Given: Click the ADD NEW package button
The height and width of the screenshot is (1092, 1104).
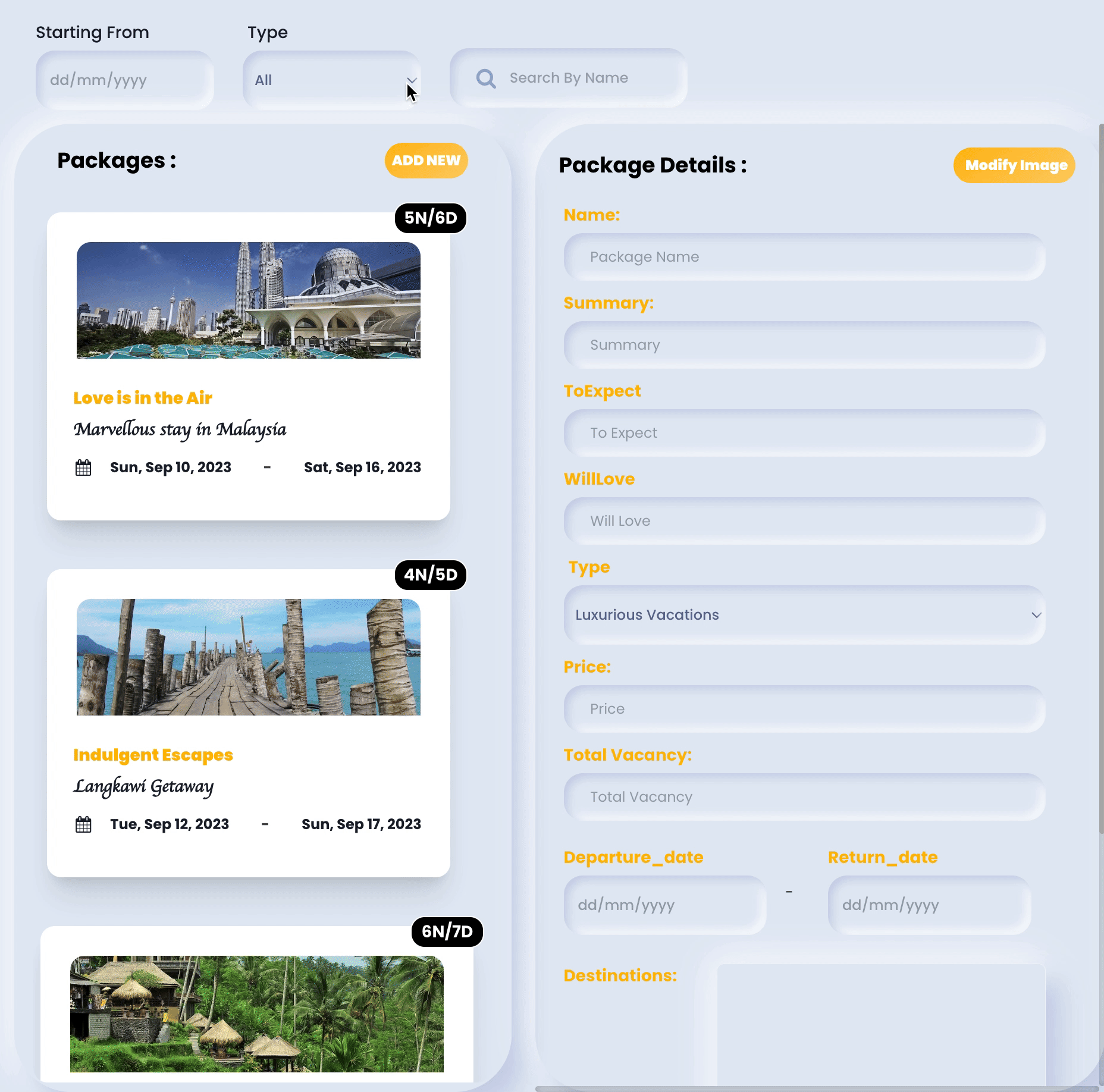Looking at the screenshot, I should pyautogui.click(x=426, y=161).
